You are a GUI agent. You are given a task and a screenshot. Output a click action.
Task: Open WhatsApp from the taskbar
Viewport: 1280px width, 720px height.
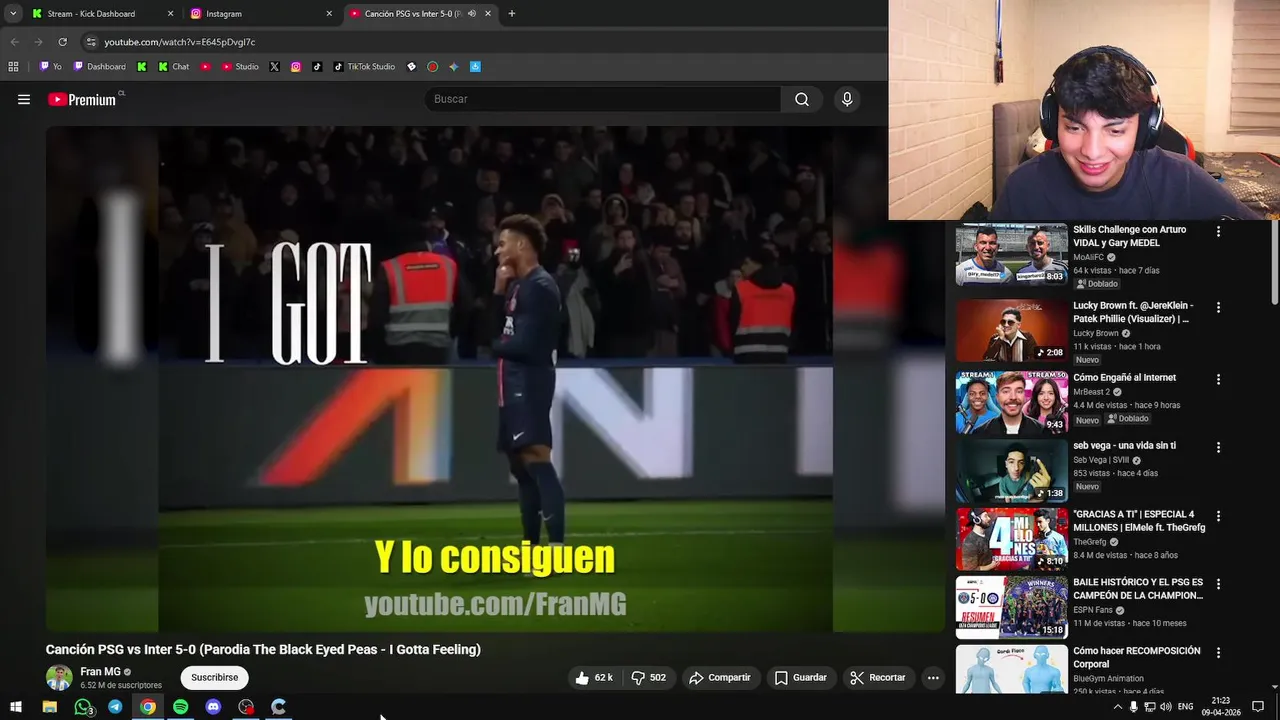[83, 707]
